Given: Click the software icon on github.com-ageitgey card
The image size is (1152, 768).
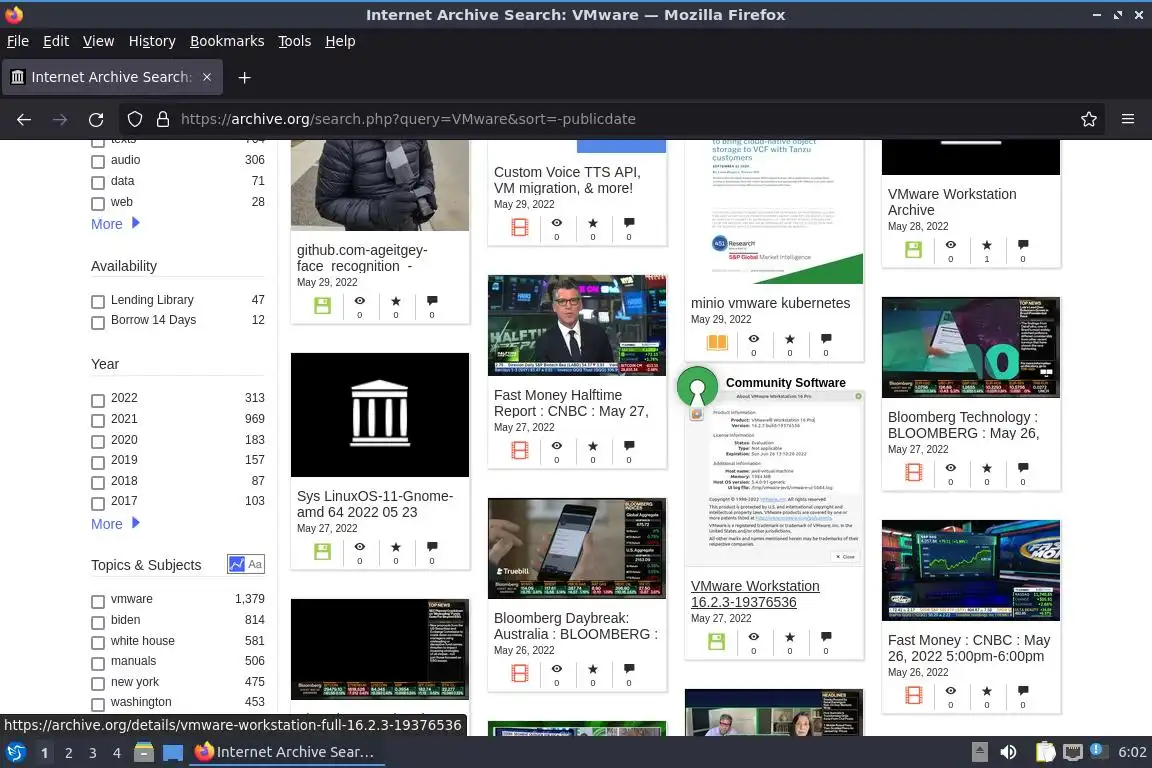Looking at the screenshot, I should pyautogui.click(x=323, y=305).
